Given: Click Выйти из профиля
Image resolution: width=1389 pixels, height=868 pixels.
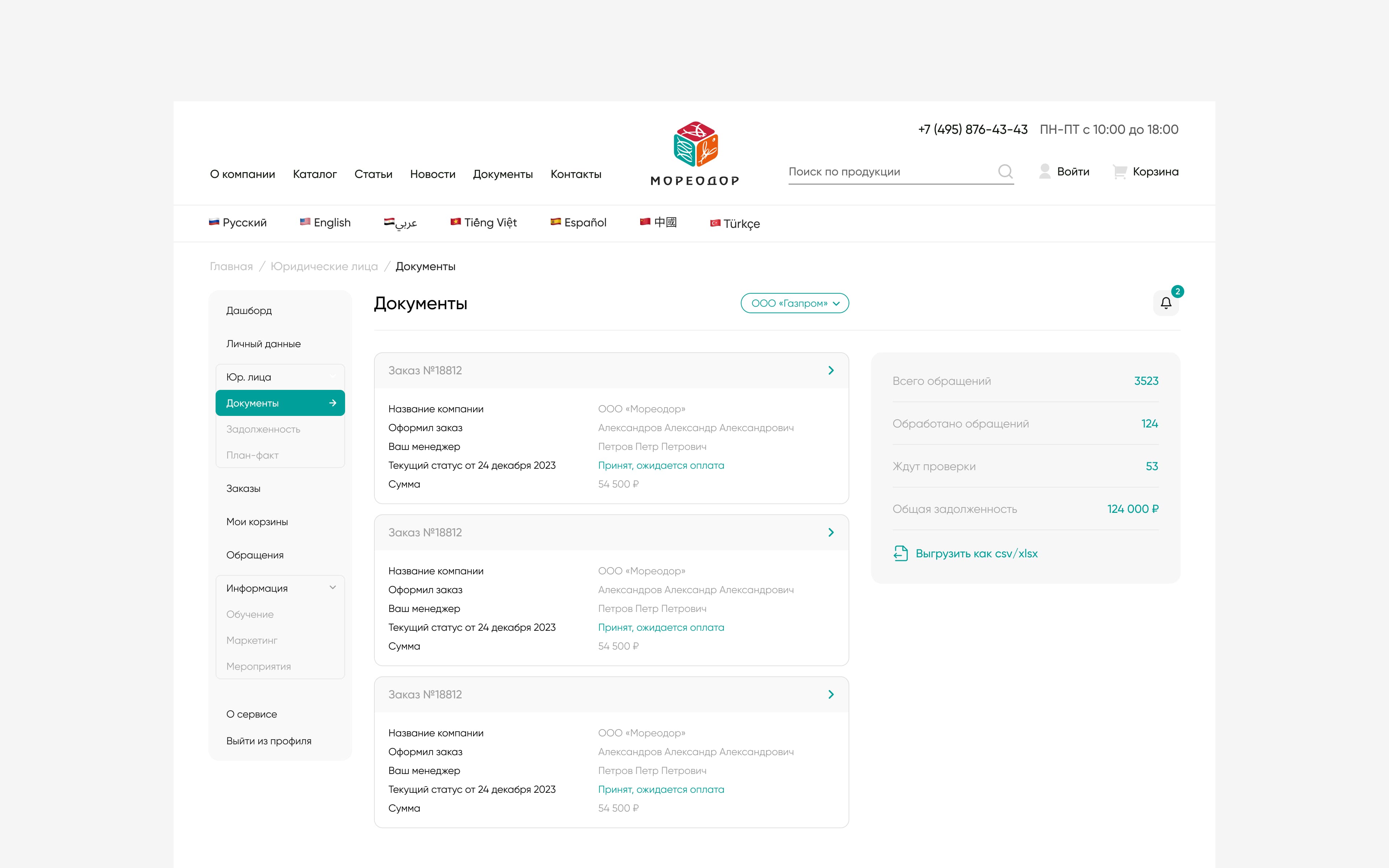Looking at the screenshot, I should point(269,741).
